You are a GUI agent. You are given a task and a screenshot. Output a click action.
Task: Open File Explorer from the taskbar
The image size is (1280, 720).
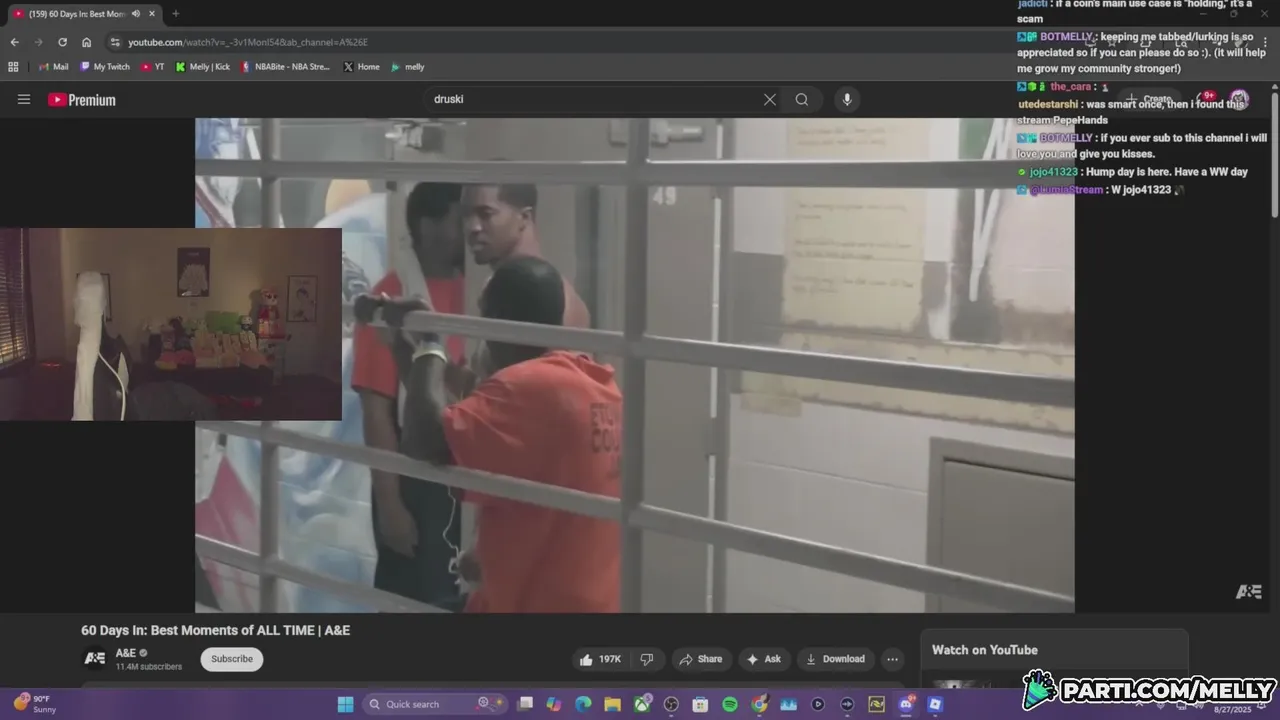(x=612, y=704)
